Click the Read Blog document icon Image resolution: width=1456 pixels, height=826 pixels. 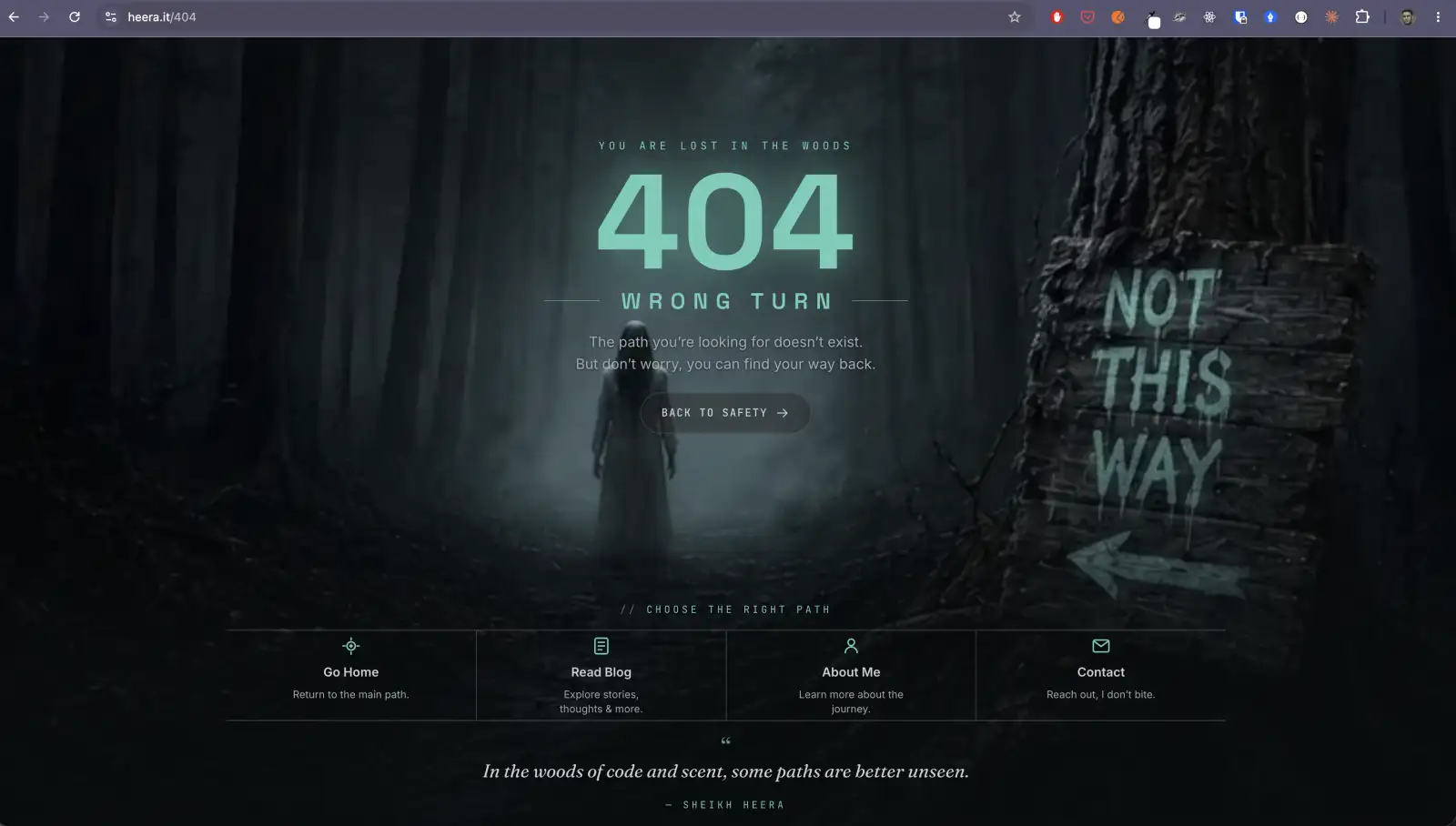pos(601,646)
